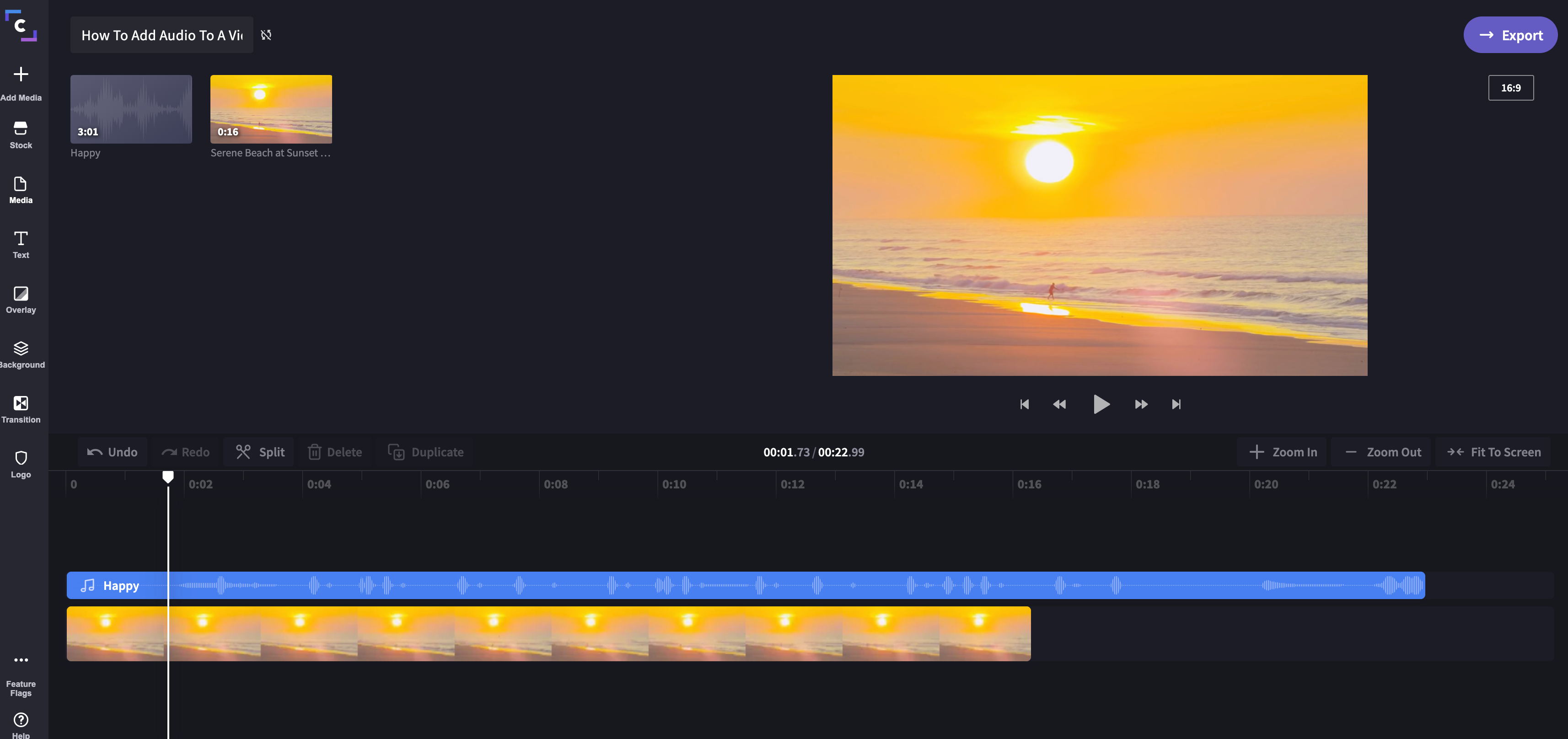Select the Serene Beach at Sunset thumbnail
Image resolution: width=1568 pixels, height=739 pixels.
pyautogui.click(x=271, y=109)
